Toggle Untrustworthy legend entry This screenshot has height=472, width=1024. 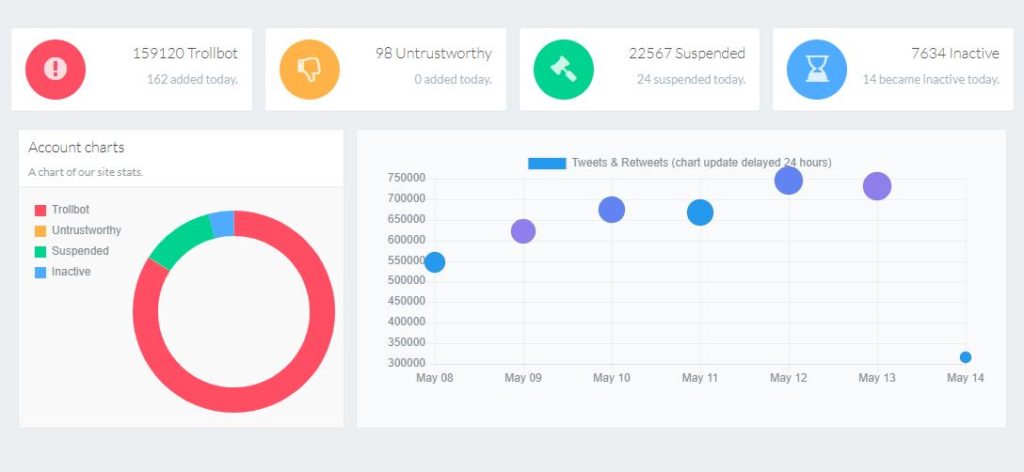pos(78,230)
